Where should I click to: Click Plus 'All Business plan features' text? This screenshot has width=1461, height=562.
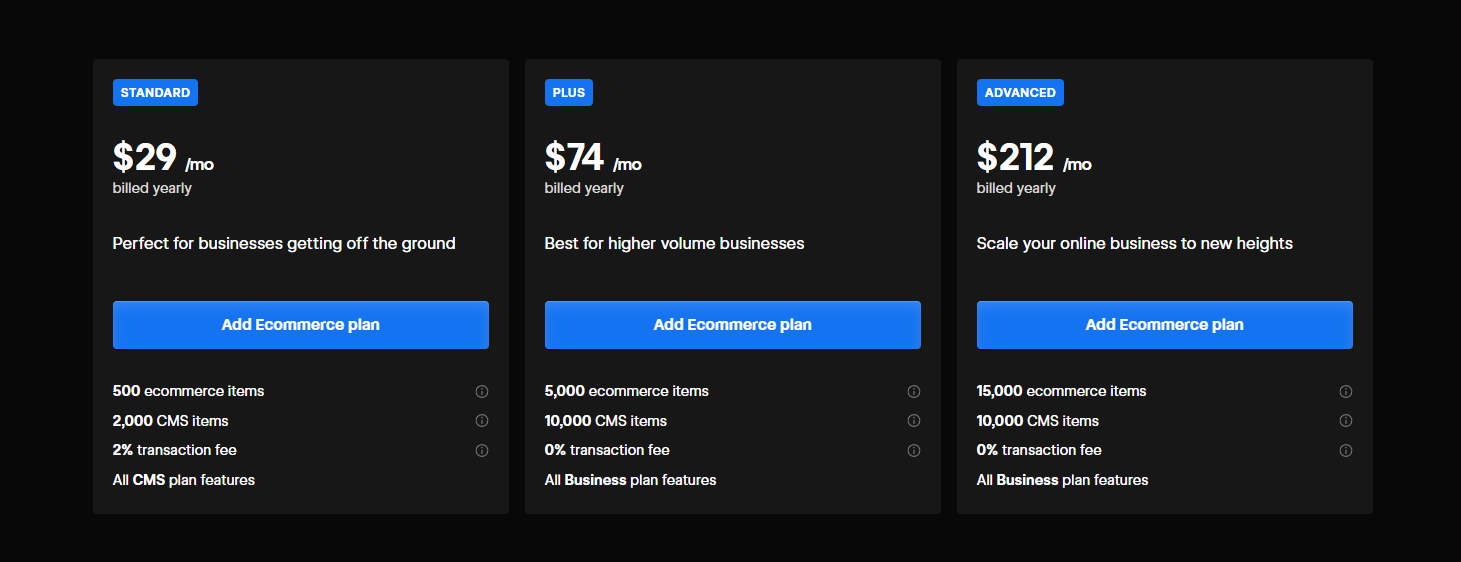(x=631, y=480)
